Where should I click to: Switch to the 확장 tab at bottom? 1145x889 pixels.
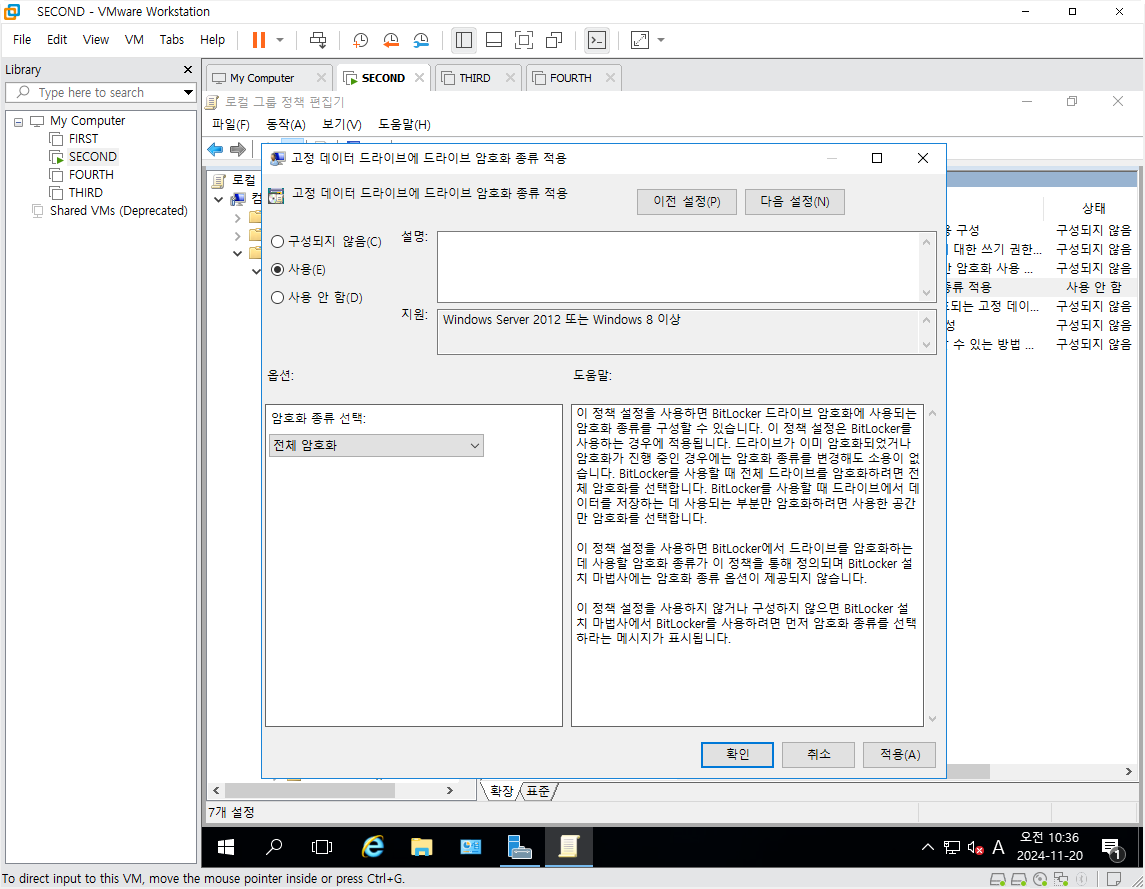[501, 791]
